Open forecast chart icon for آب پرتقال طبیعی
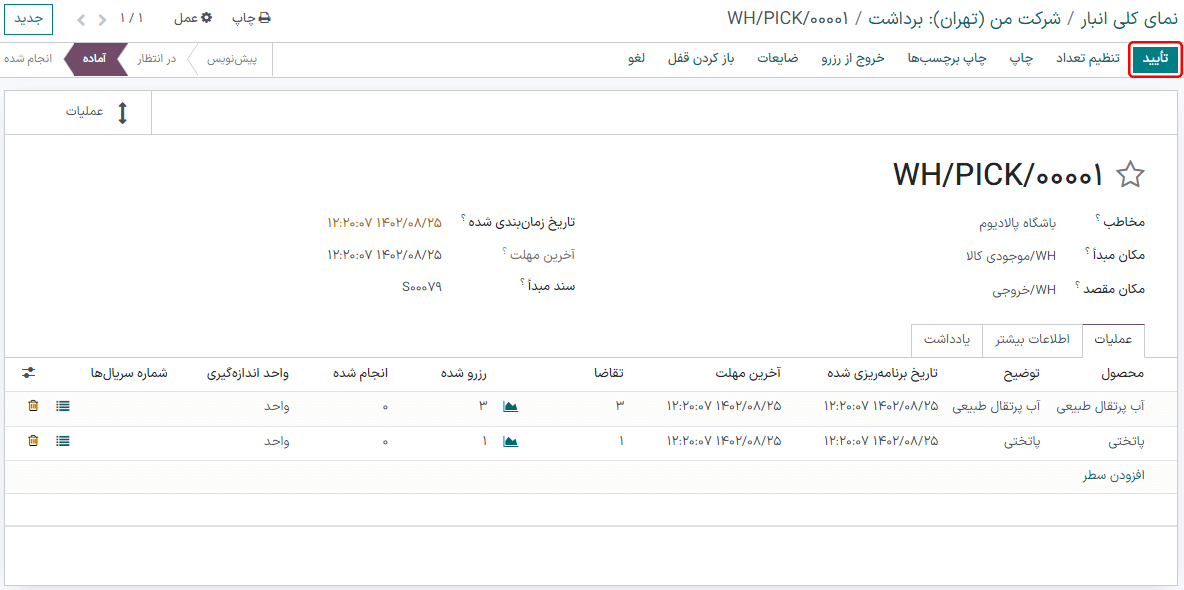This screenshot has height=590, width=1184. pos(510,406)
